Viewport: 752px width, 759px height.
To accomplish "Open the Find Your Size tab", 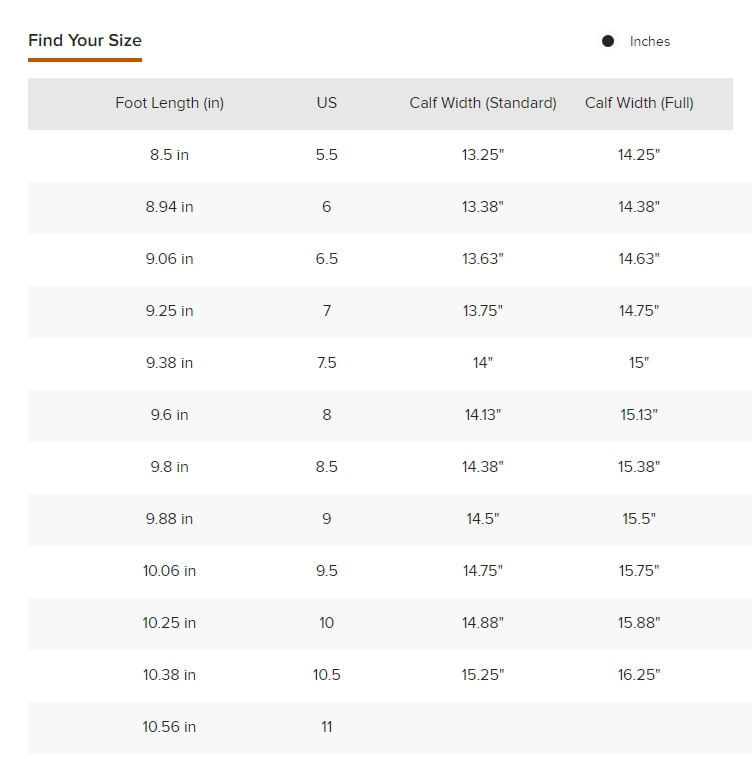I will 85,41.
